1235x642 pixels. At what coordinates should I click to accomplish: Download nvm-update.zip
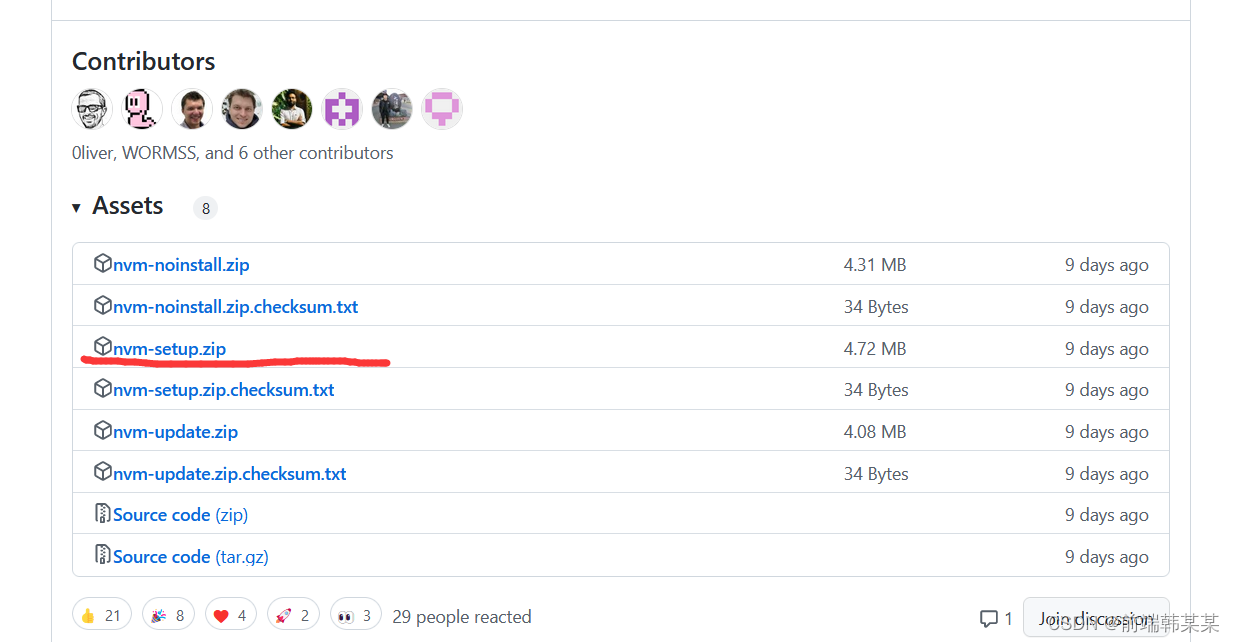click(x=175, y=432)
